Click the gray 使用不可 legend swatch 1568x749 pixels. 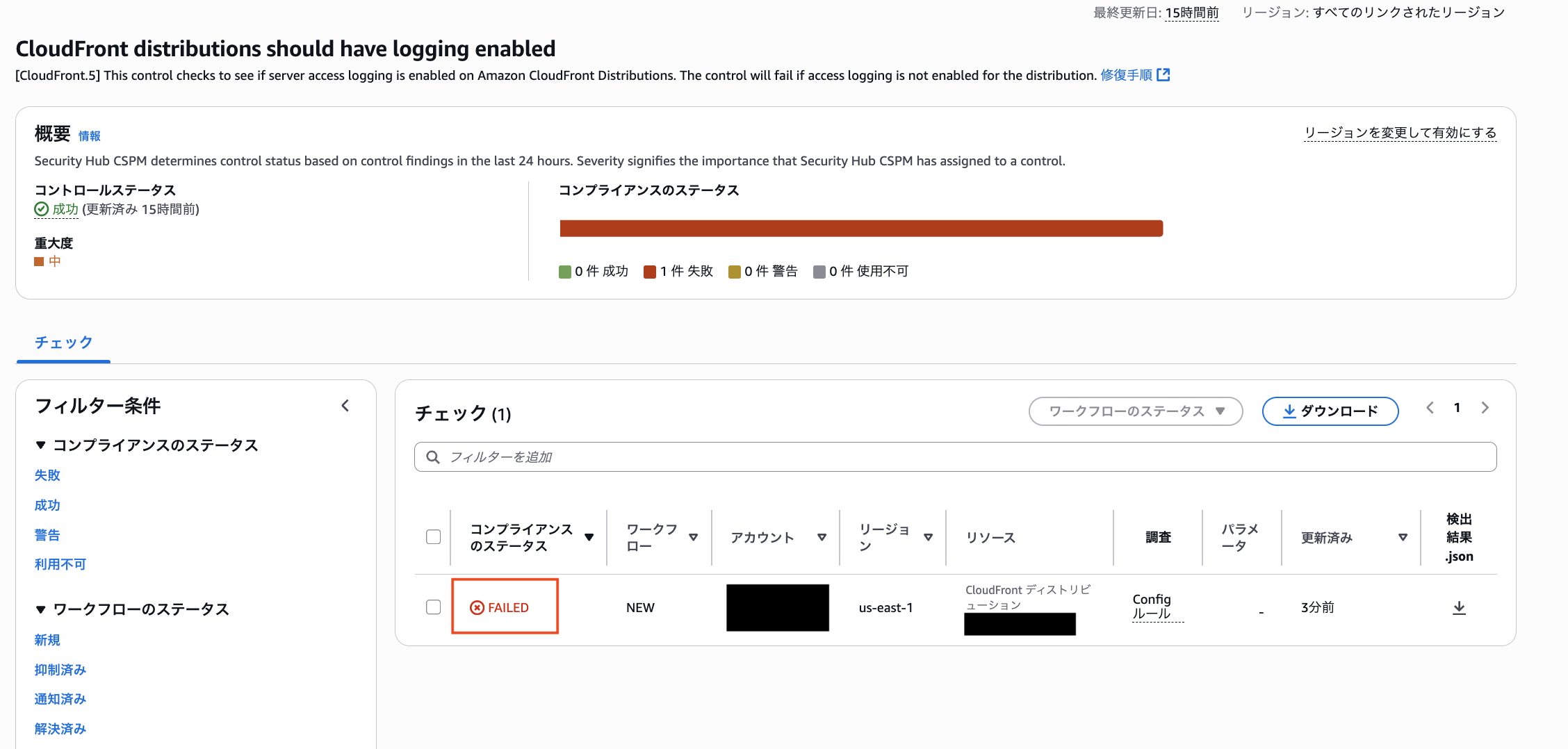[x=819, y=272]
